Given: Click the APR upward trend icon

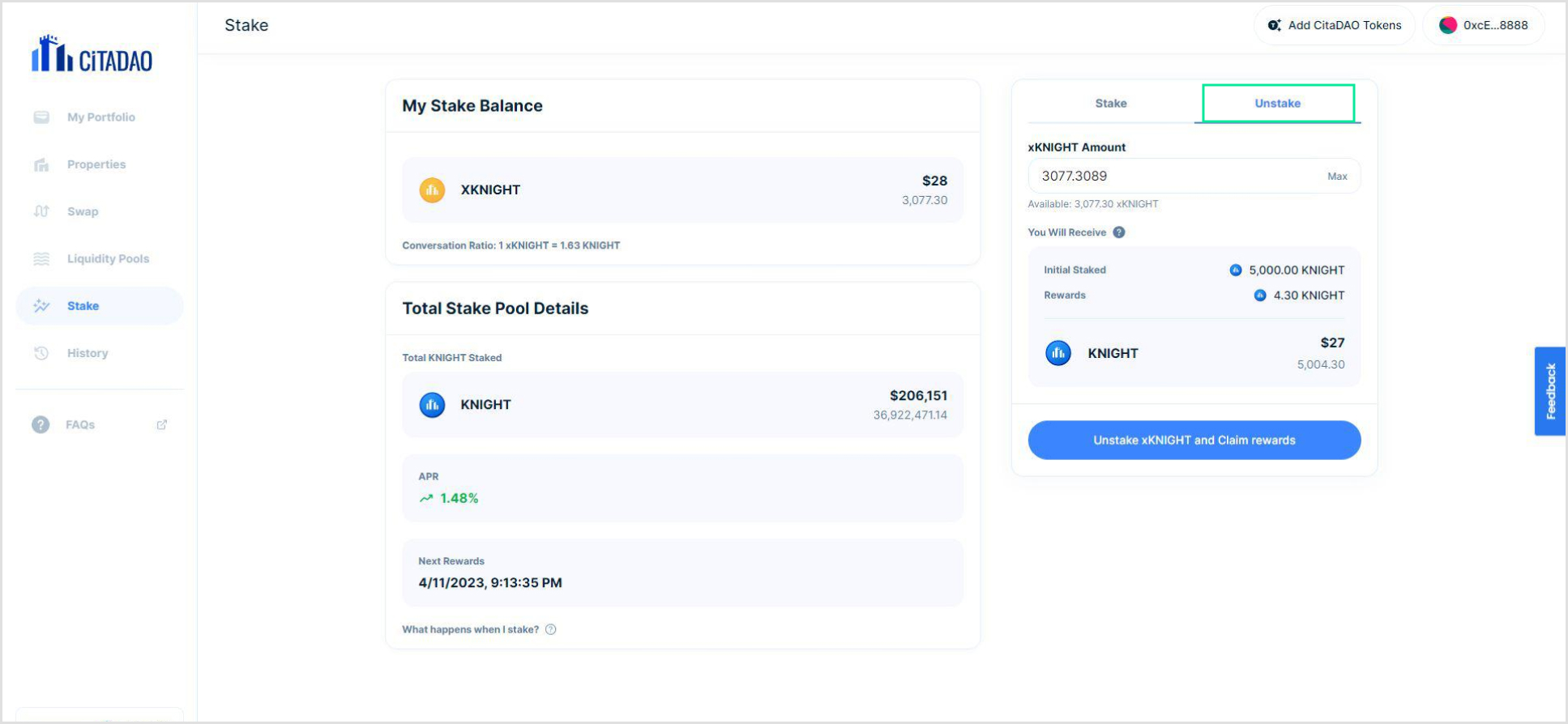Looking at the screenshot, I should tap(426, 498).
